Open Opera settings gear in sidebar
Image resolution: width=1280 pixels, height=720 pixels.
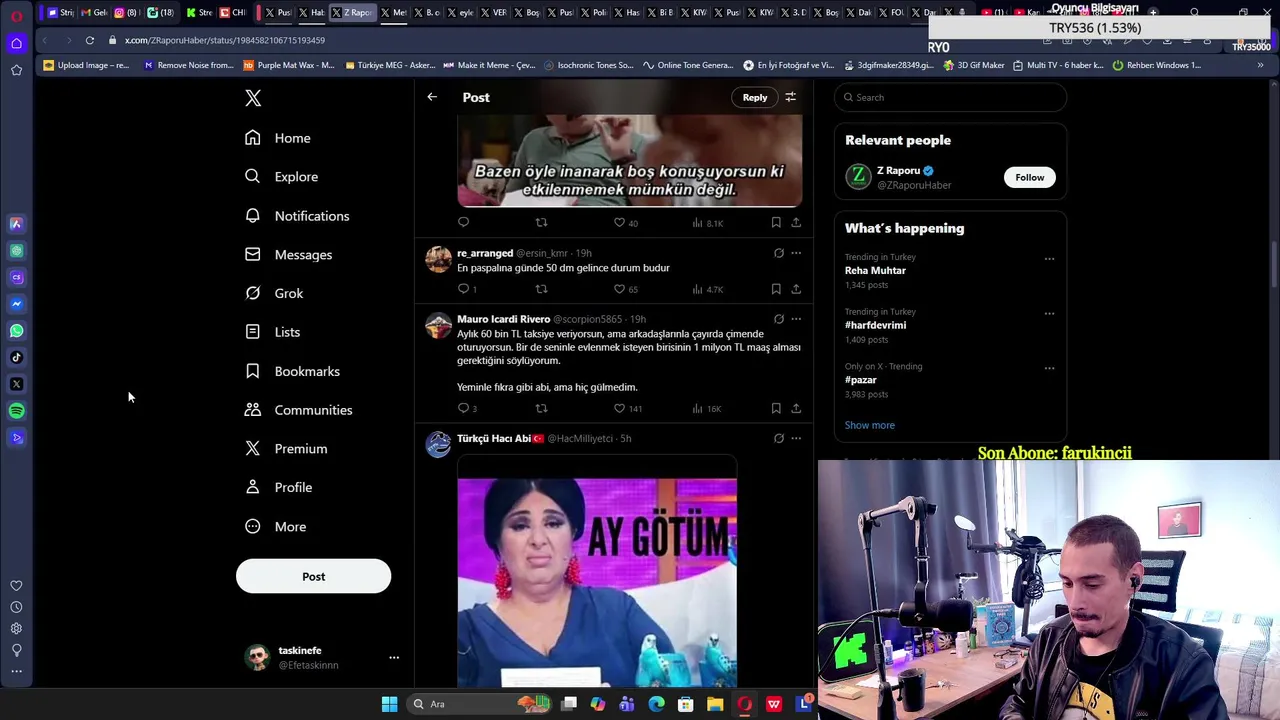click(16, 629)
